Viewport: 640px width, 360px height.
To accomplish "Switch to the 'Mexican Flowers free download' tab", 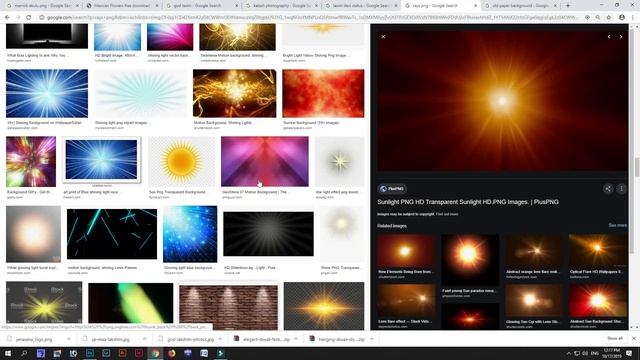I will tap(122, 6).
